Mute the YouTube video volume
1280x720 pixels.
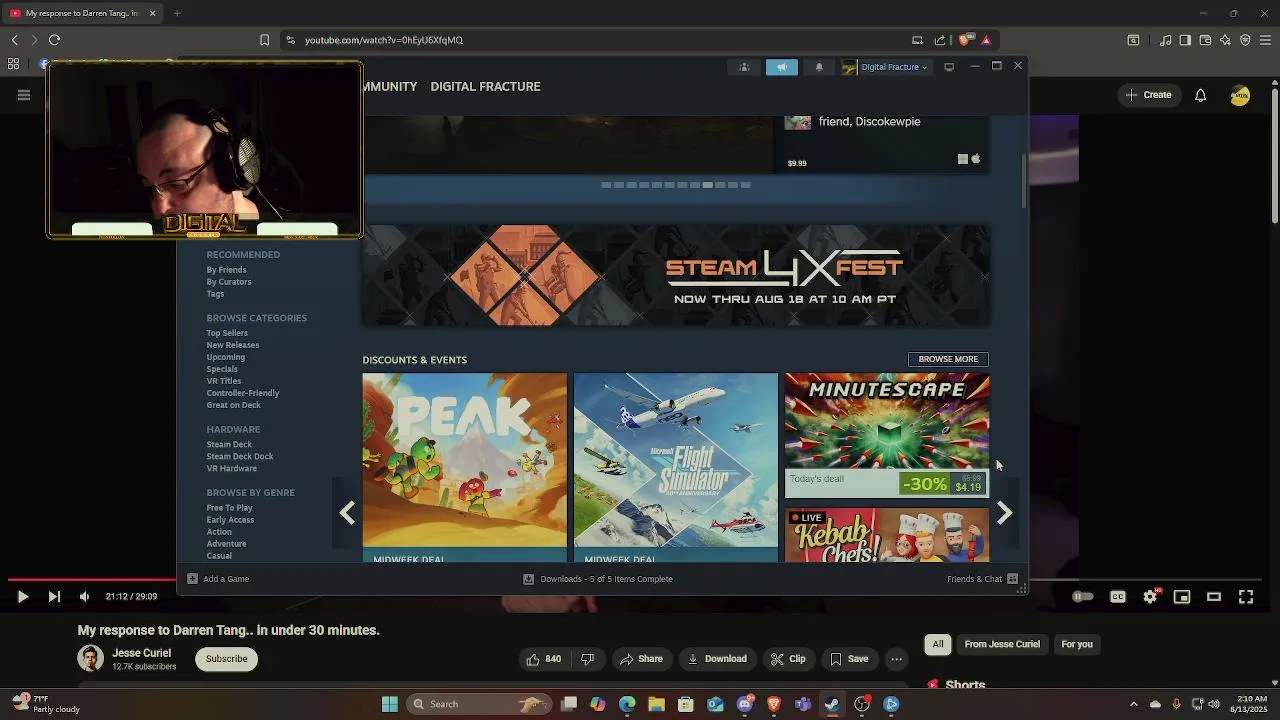84,597
